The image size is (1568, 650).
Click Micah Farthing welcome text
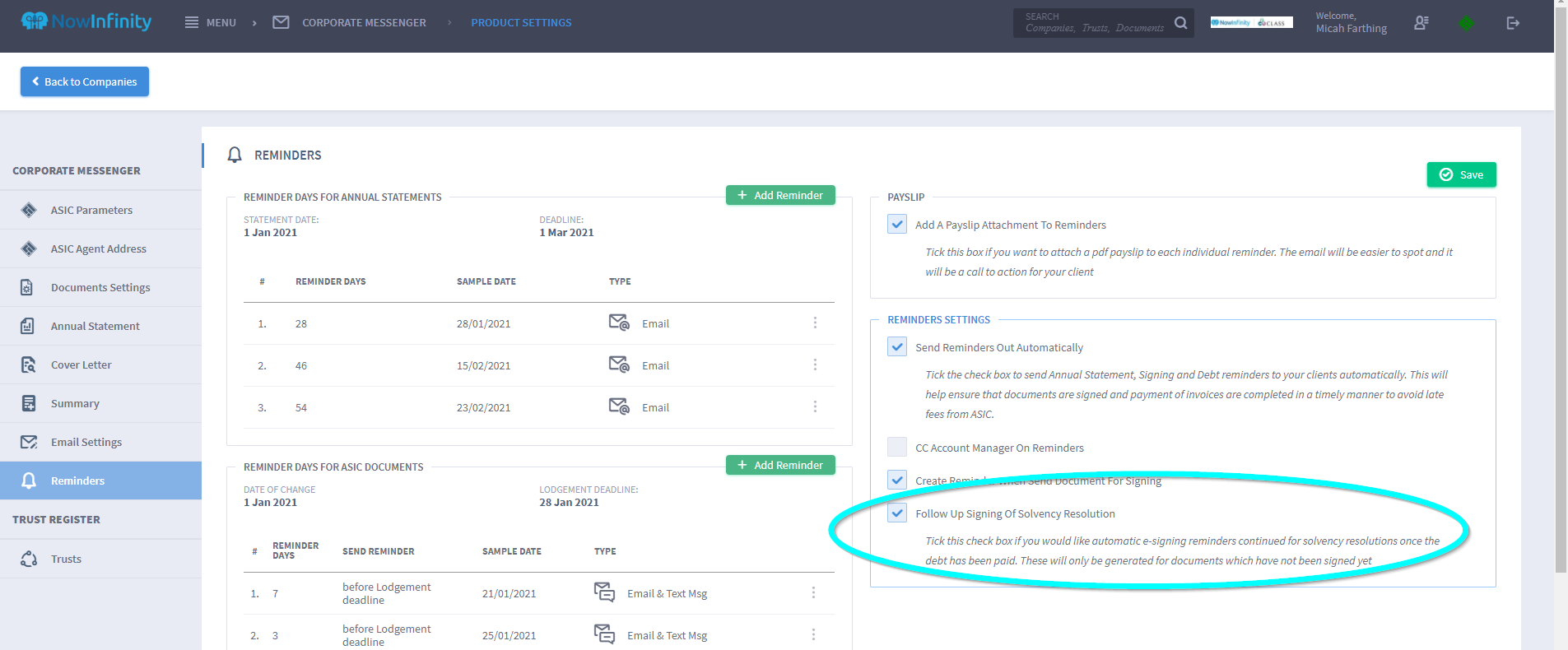pos(1351,28)
